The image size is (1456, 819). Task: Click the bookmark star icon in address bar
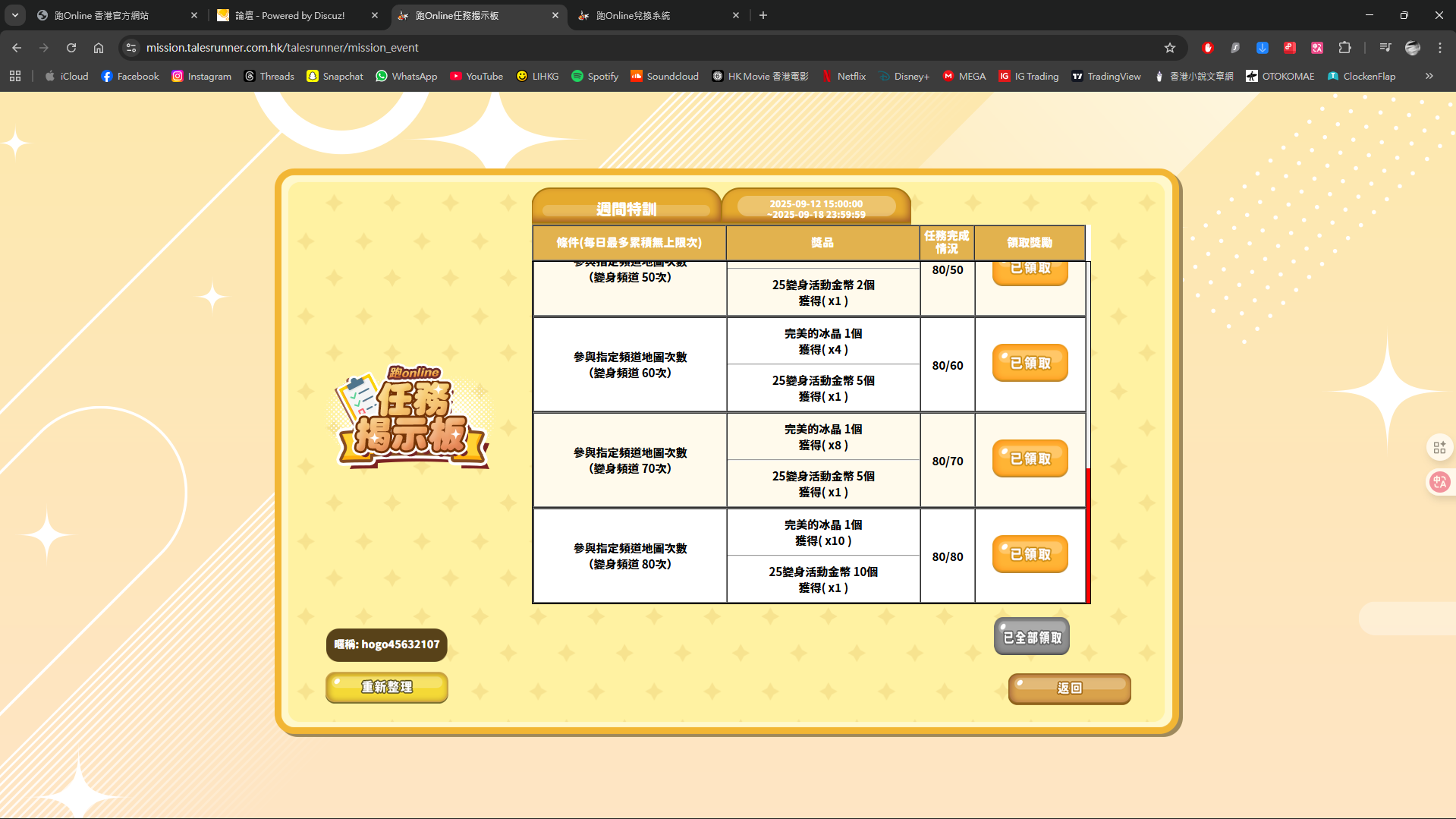click(x=1169, y=48)
